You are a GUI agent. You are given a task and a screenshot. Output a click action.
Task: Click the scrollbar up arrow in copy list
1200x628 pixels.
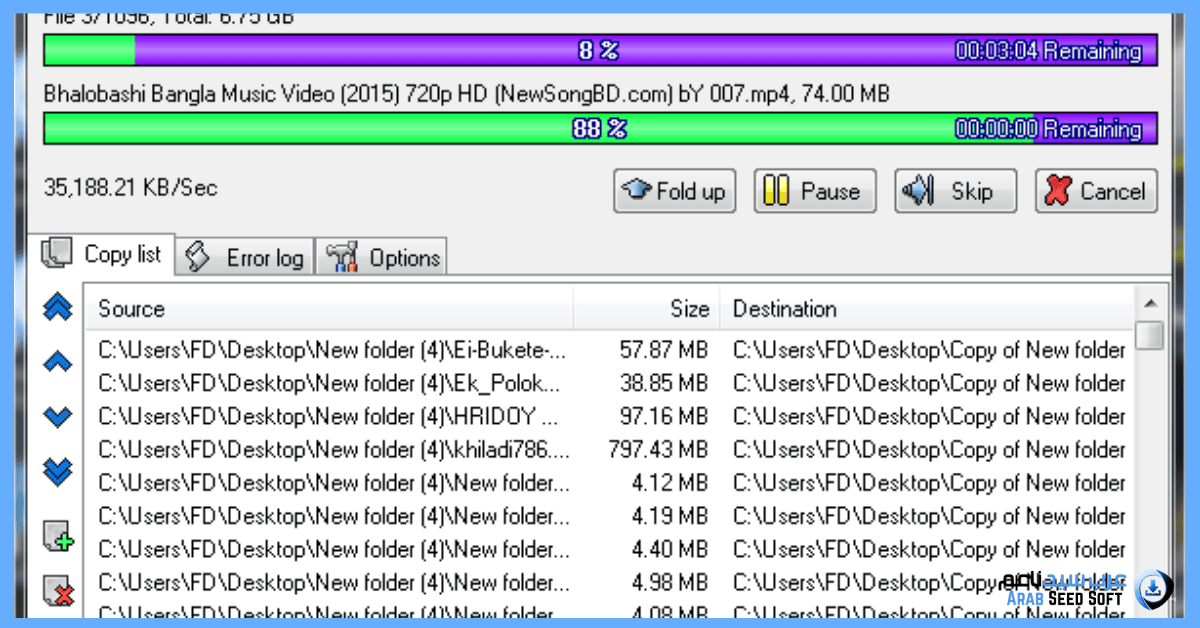click(1150, 303)
